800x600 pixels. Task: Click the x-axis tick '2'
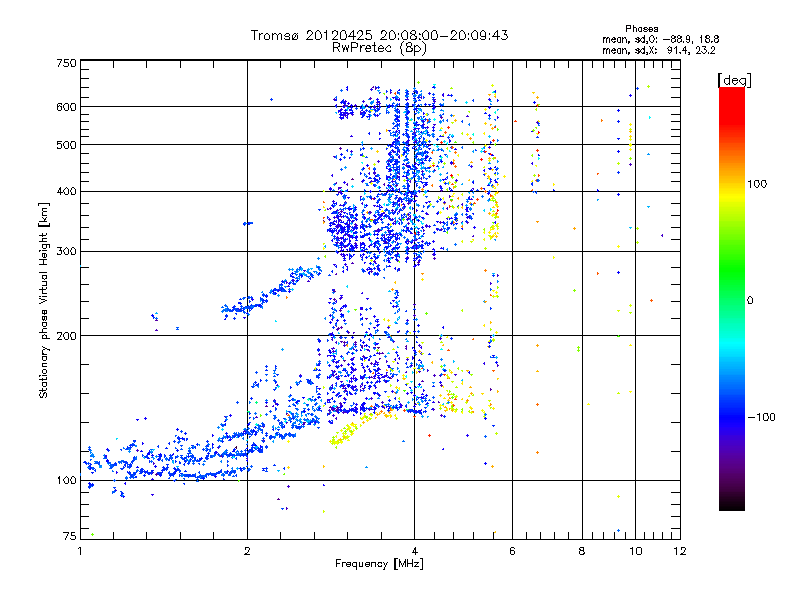click(x=247, y=551)
